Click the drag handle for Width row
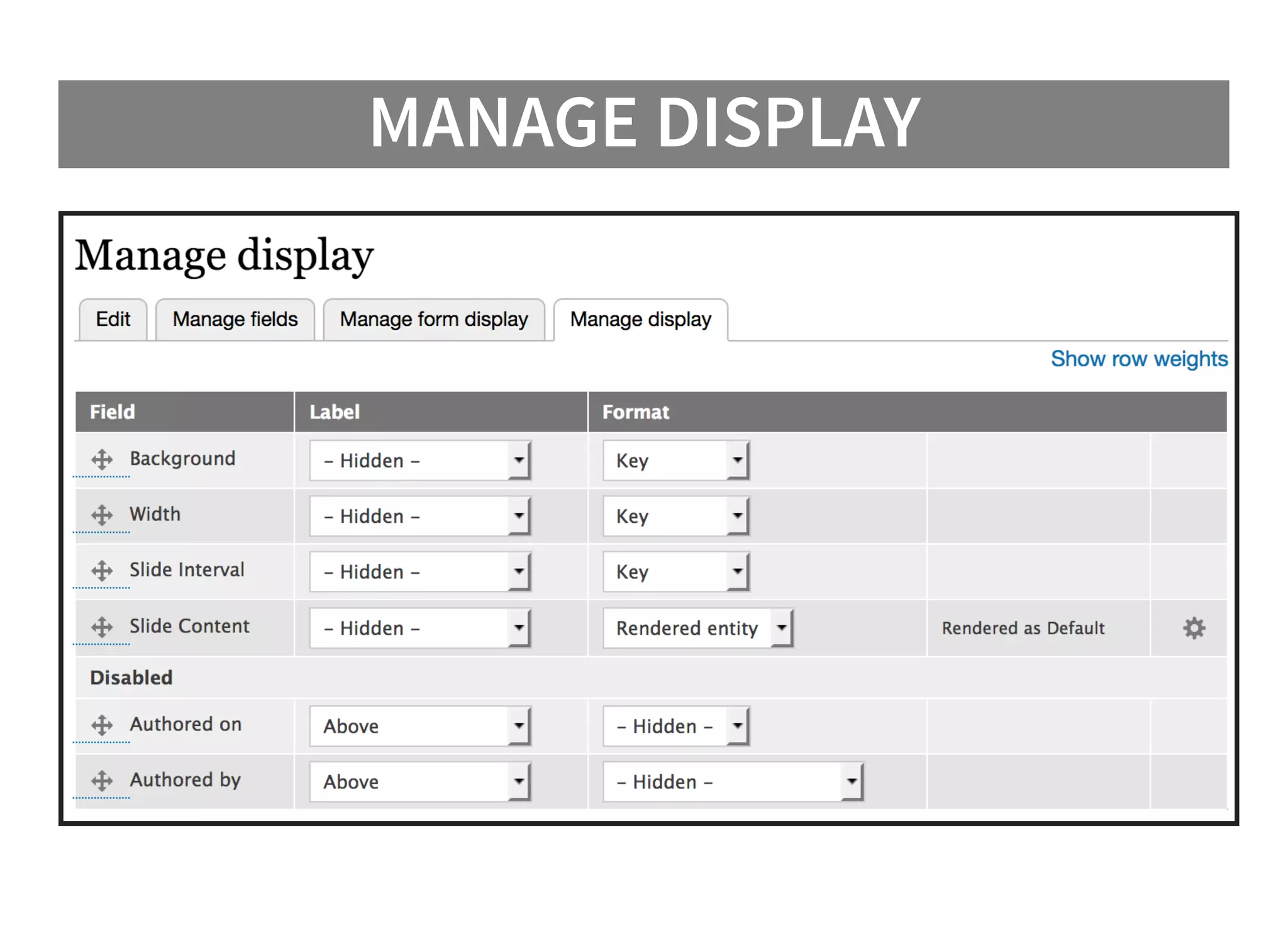1288x940 pixels. coord(102,515)
